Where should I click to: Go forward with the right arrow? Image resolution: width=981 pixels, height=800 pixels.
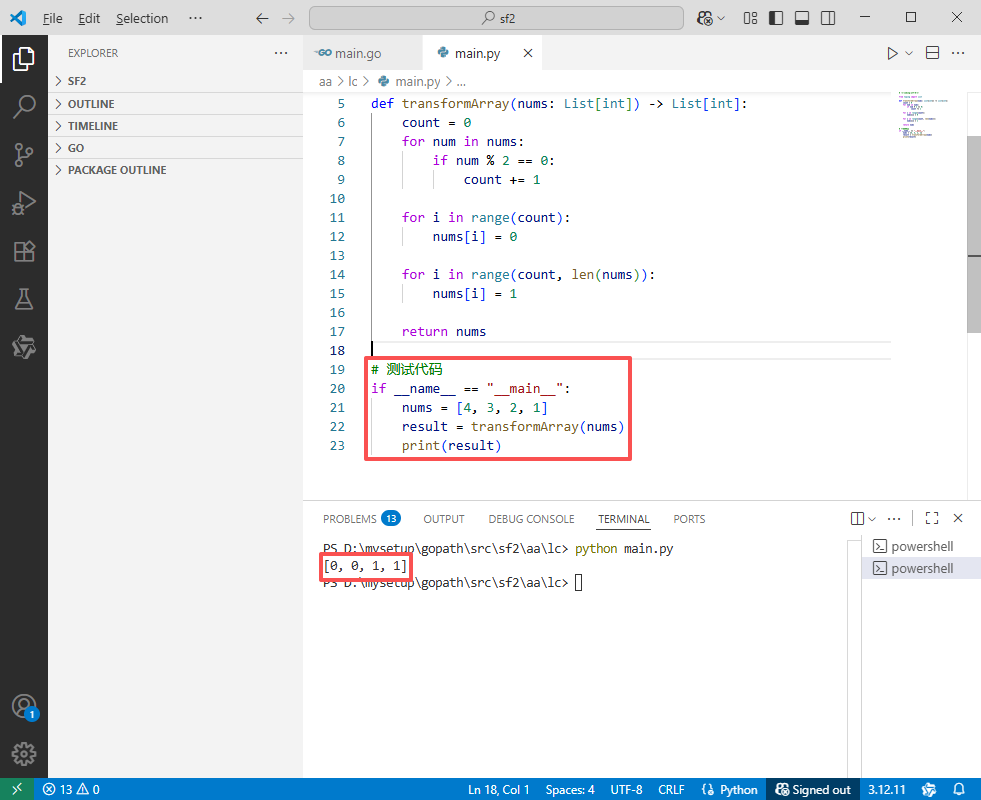point(288,18)
